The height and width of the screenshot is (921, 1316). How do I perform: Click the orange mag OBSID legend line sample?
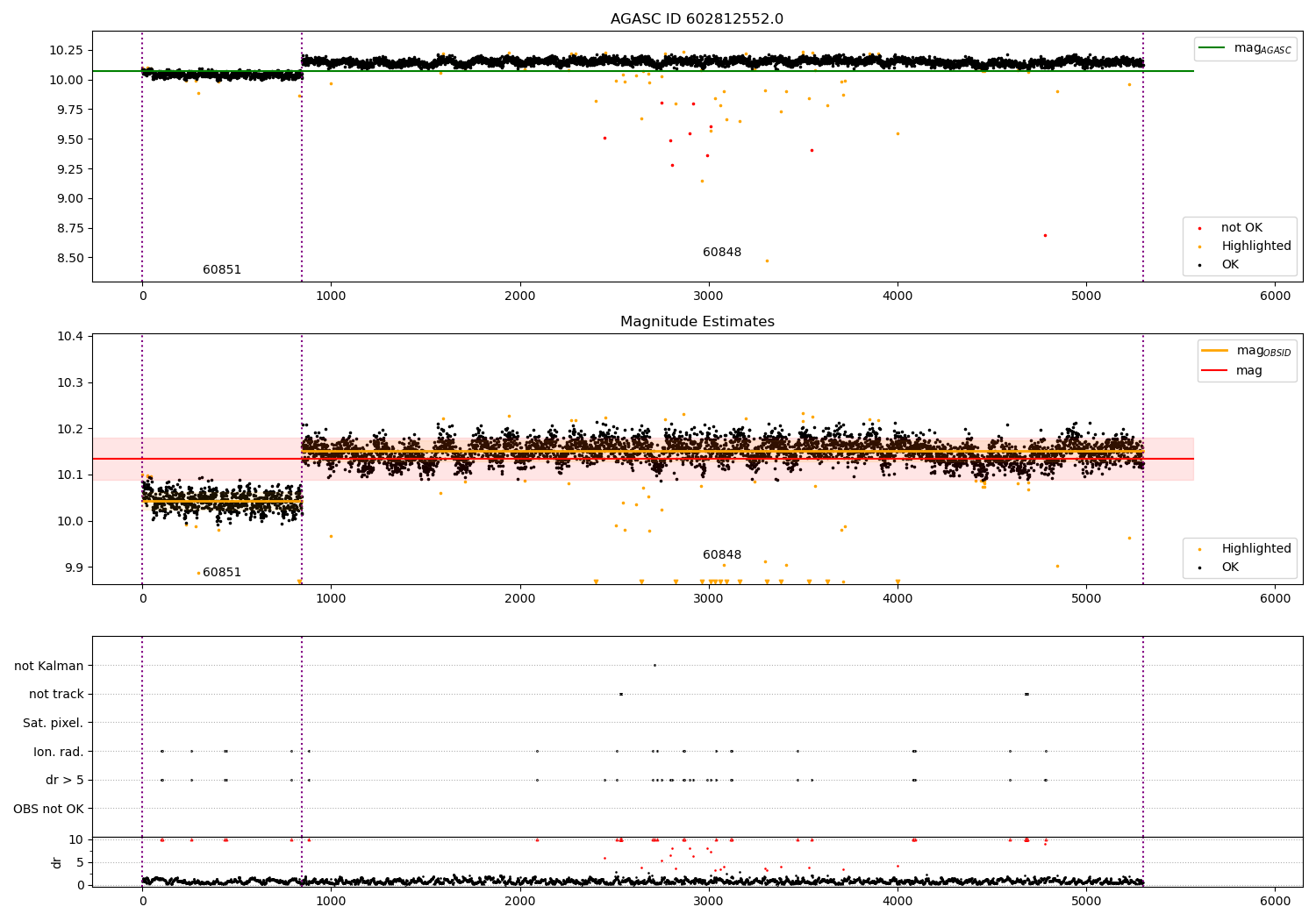click(x=1215, y=350)
